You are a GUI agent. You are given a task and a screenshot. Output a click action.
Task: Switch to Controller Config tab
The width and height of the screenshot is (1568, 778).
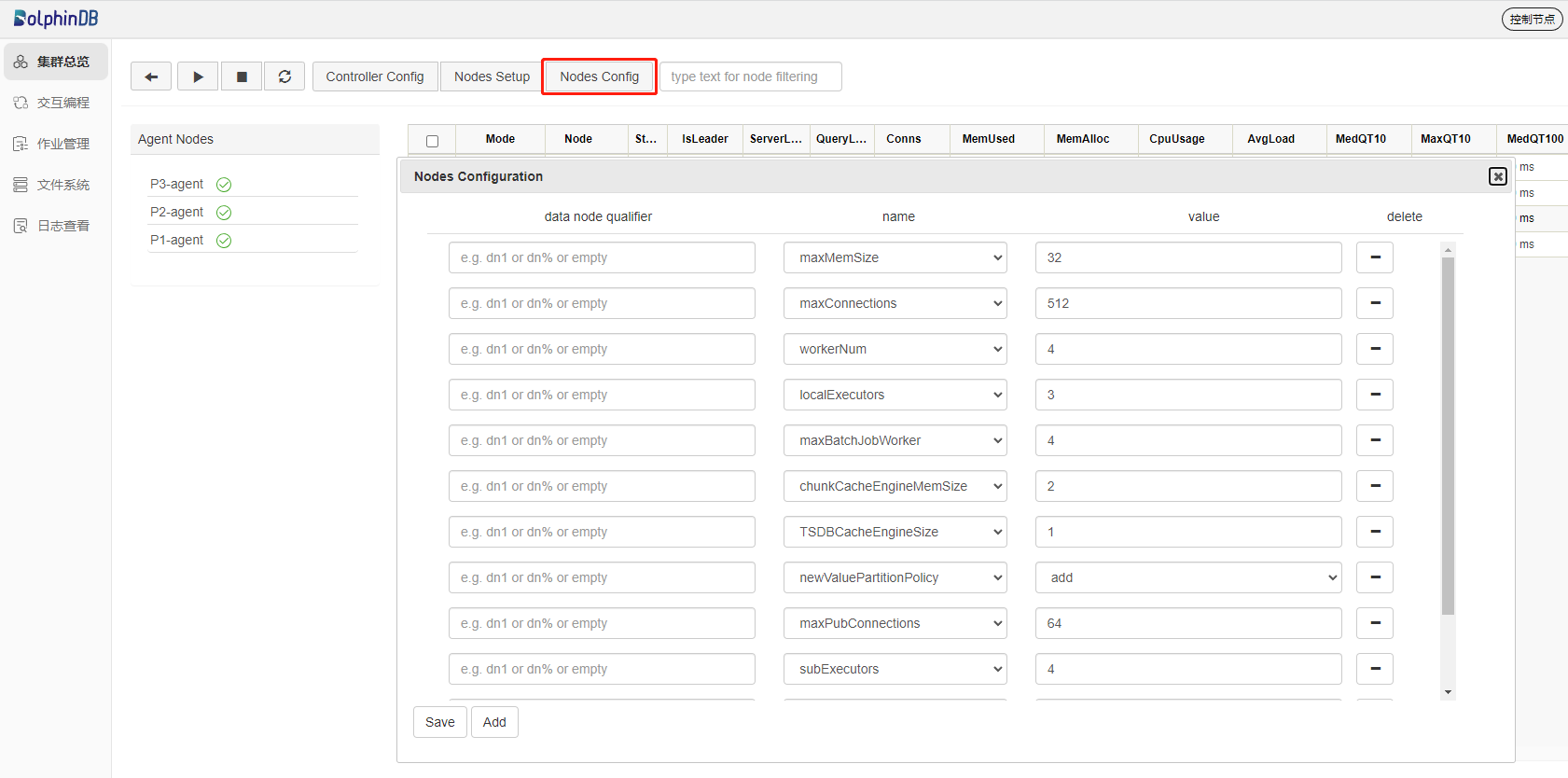pos(374,76)
